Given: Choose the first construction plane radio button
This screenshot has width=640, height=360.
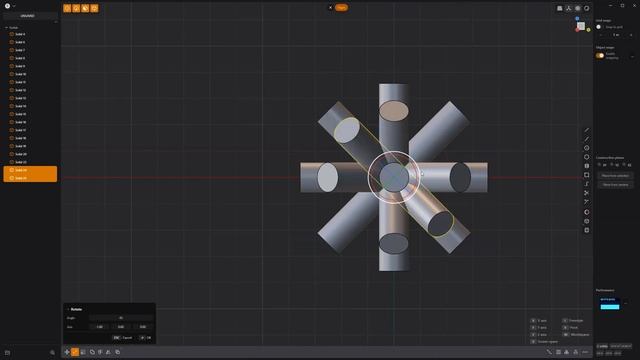Looking at the screenshot, I should pos(600,165).
